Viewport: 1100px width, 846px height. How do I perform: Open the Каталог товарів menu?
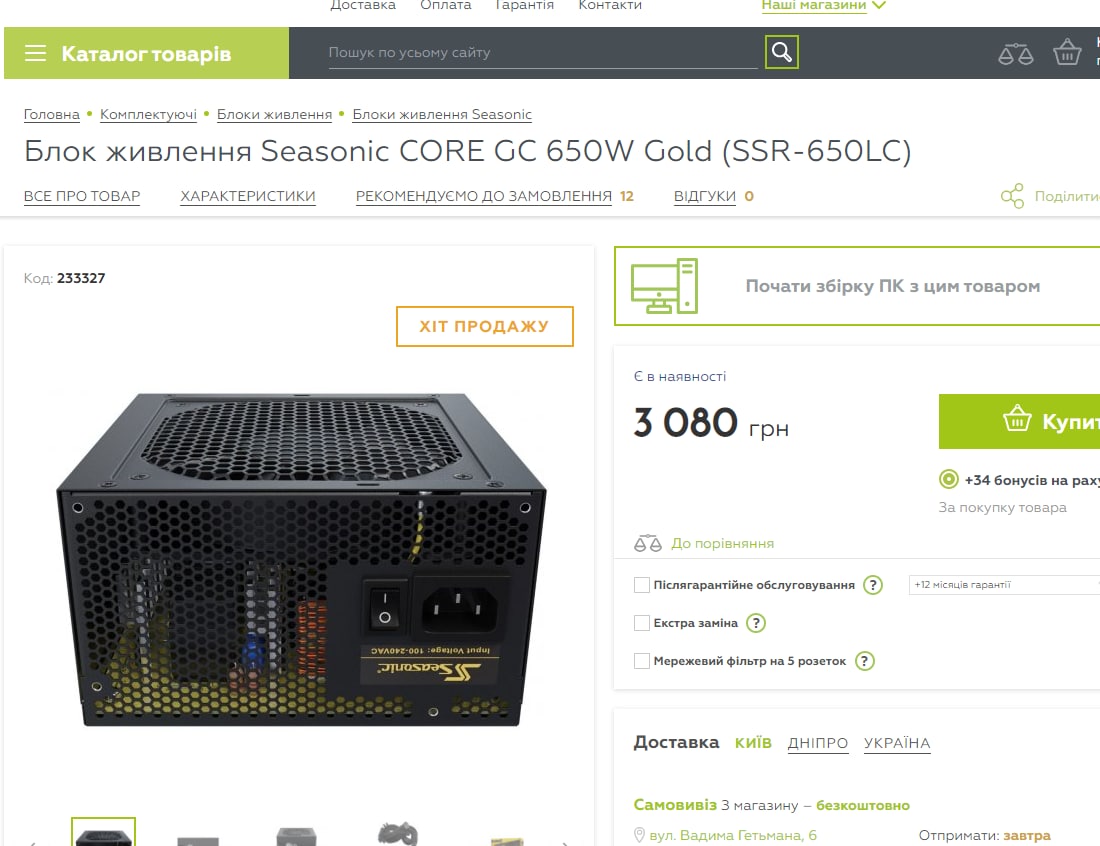click(146, 53)
